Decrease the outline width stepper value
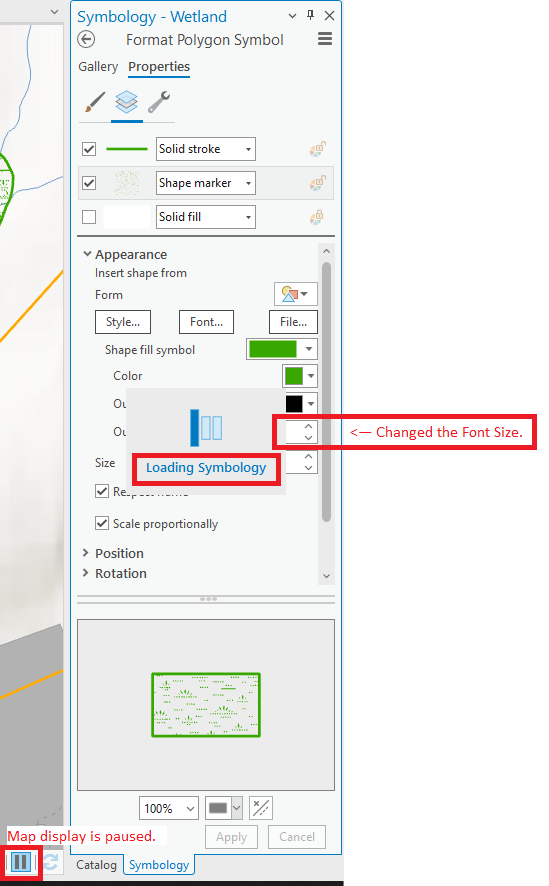Screen dimensions: 549x886 308,438
